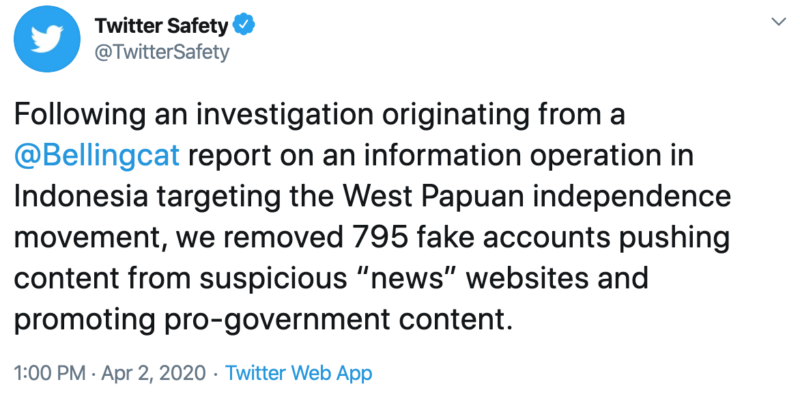This screenshot has height=395, width=800.
Task: Click the number 795 in the tweet
Action: point(376,238)
